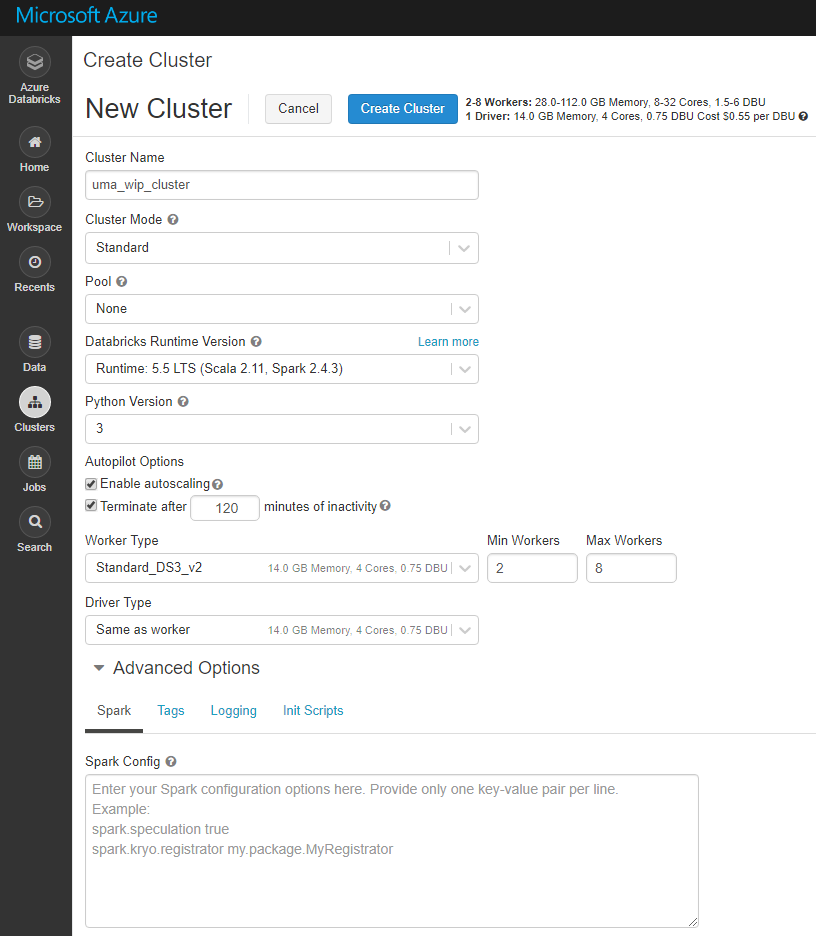Click the Create Cluster page heading

(147, 60)
